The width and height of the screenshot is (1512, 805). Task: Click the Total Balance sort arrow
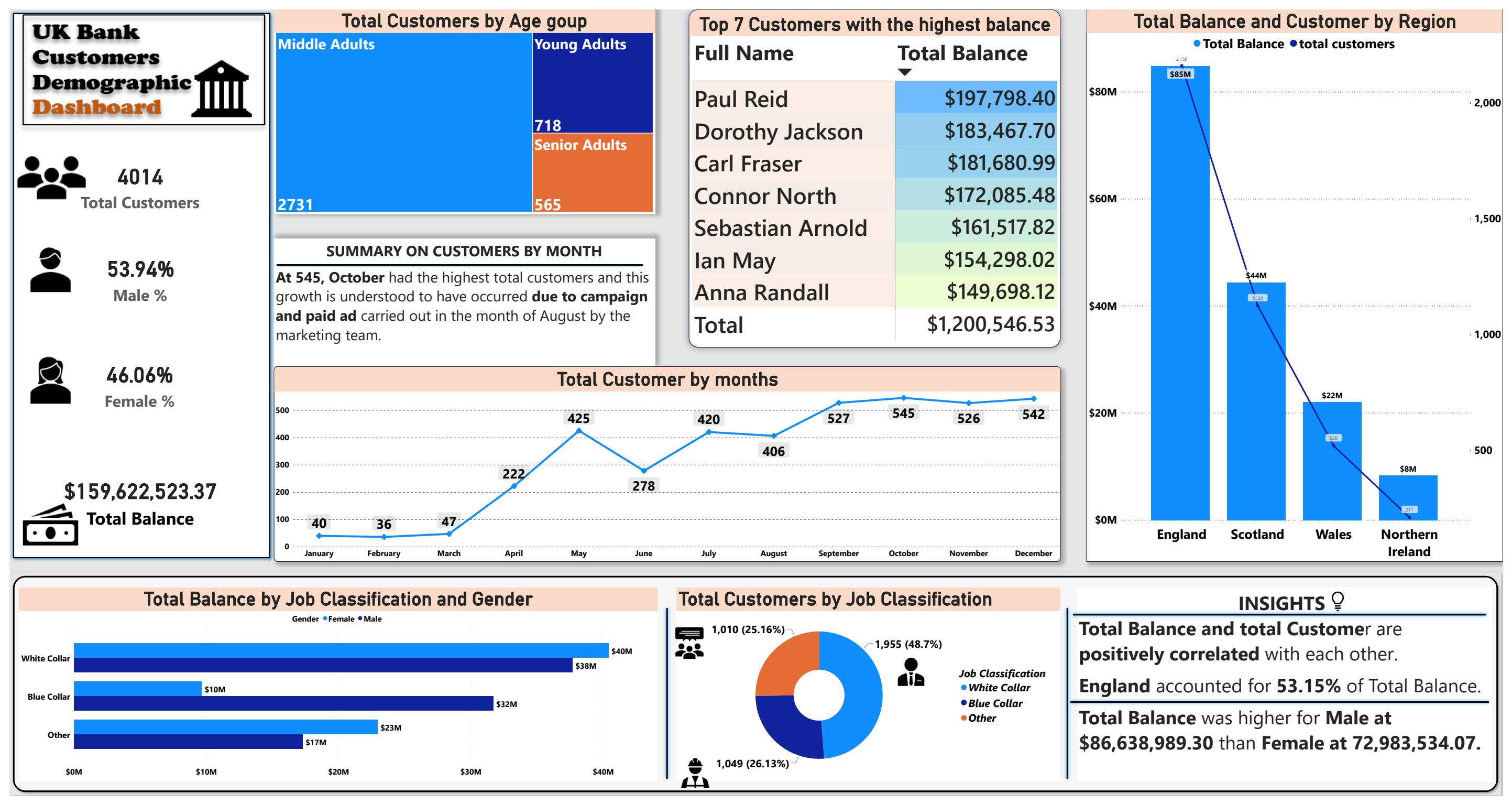(904, 72)
